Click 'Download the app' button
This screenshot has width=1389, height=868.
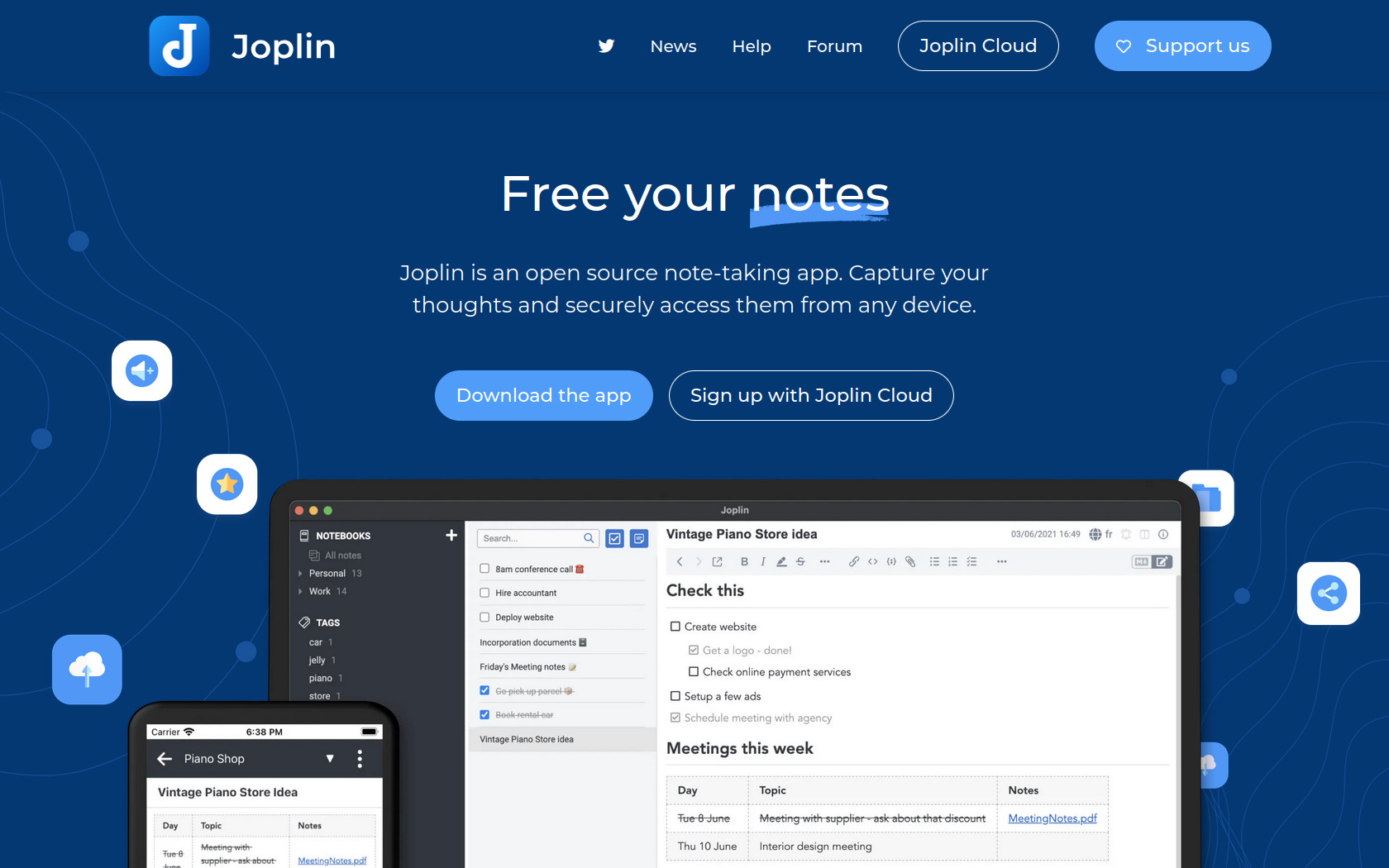[544, 395]
